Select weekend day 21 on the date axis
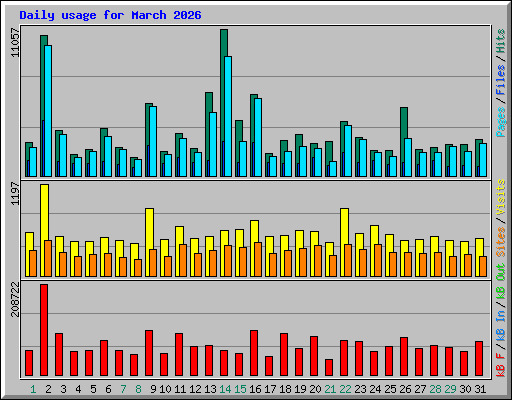 point(330,389)
